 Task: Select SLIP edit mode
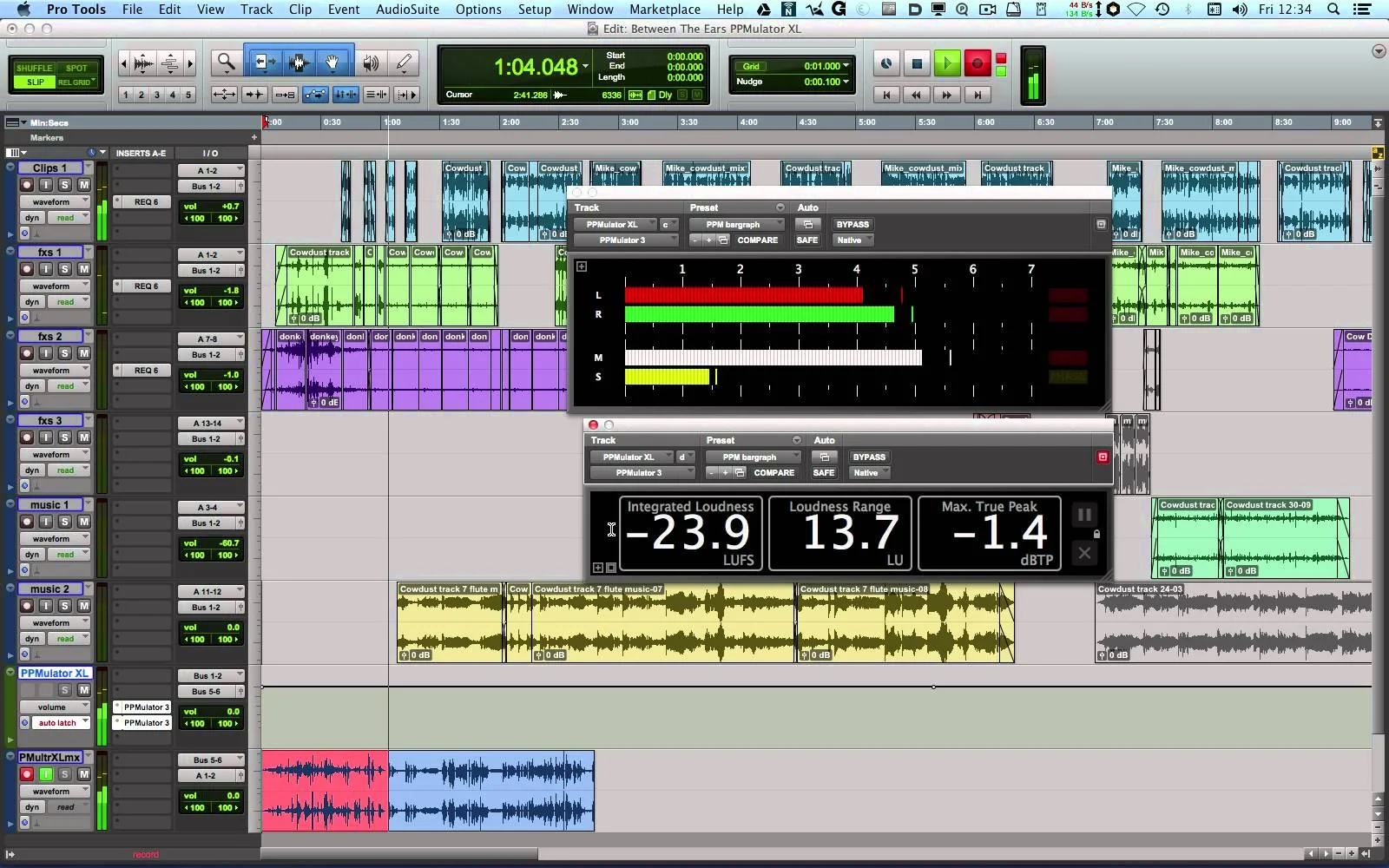(35, 82)
